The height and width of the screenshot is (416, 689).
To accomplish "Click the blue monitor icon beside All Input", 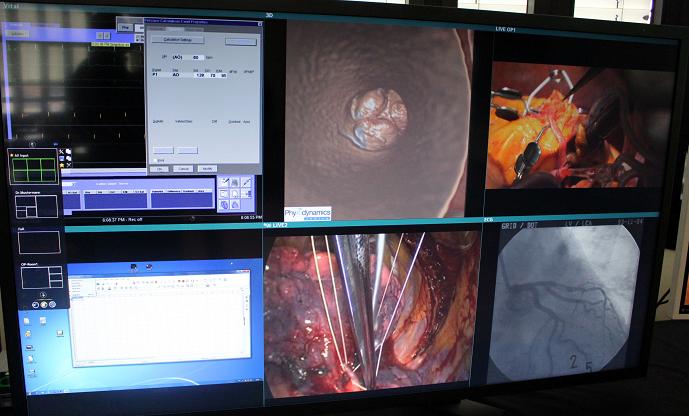I will click(62, 159).
